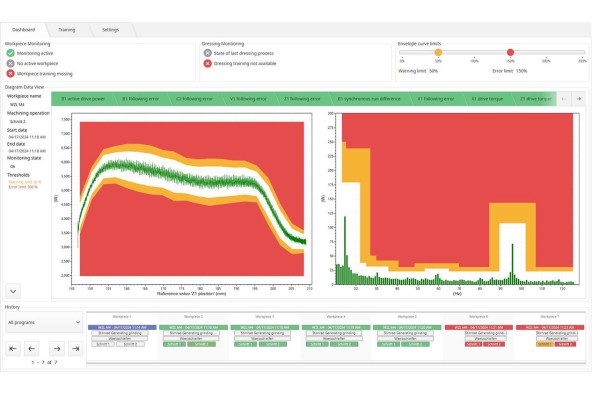Click orange Schnitt 1 under Workpiece 7
Viewport: 592px width, 394px height.
pos(544,344)
